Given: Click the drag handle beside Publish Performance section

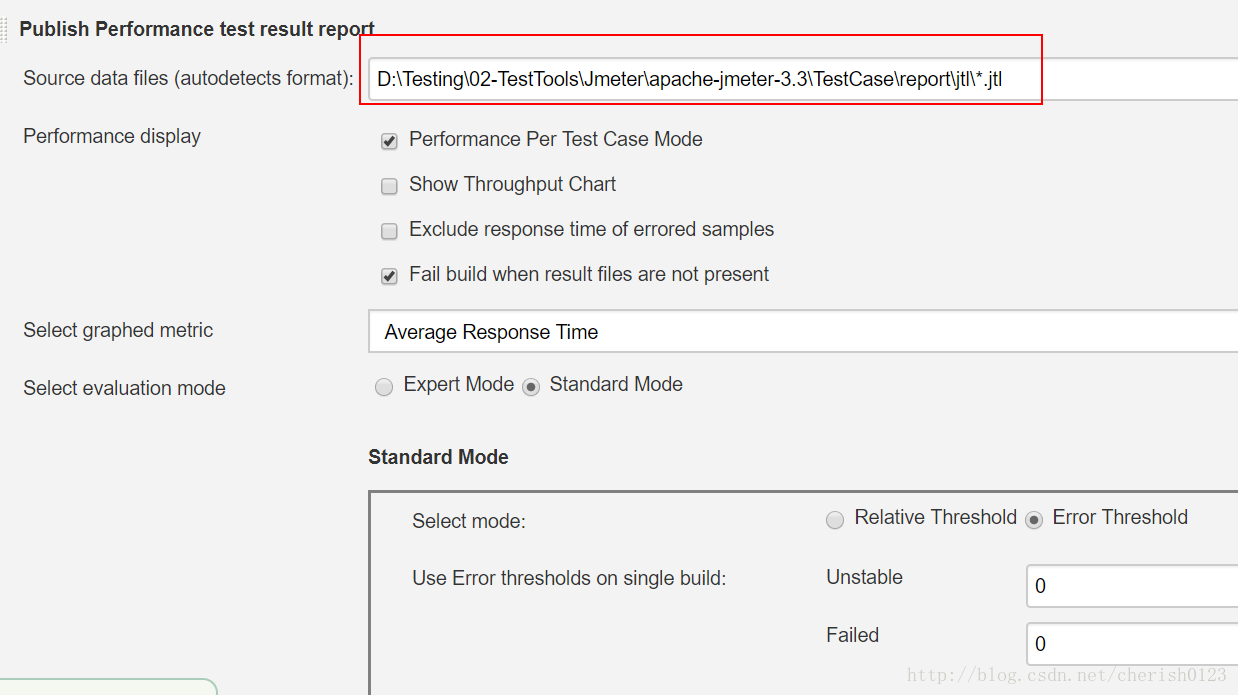Looking at the screenshot, I should tap(5, 29).
